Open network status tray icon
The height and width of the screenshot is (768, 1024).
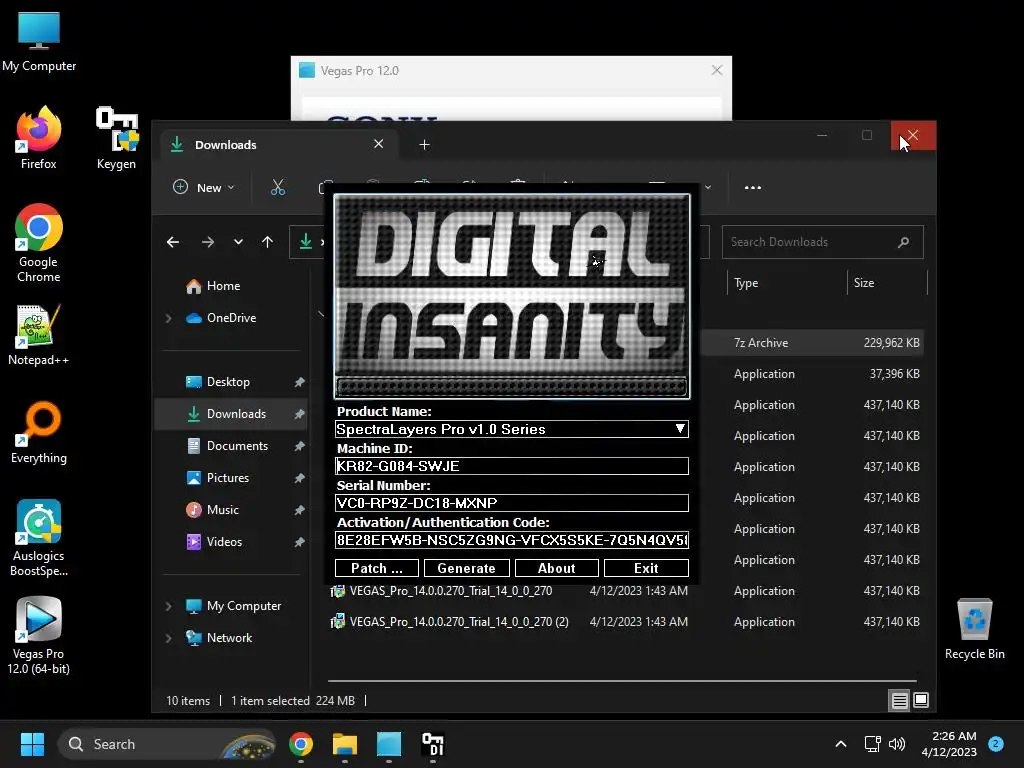coord(872,744)
